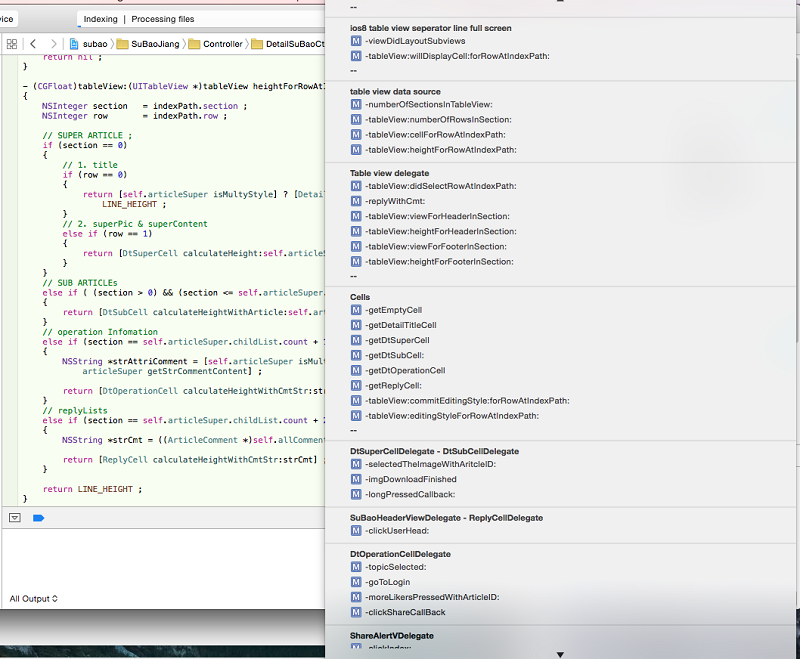Click the SuBaoJiang folder icon in breadcrumb
This screenshot has width=800, height=659.
(x=123, y=44)
